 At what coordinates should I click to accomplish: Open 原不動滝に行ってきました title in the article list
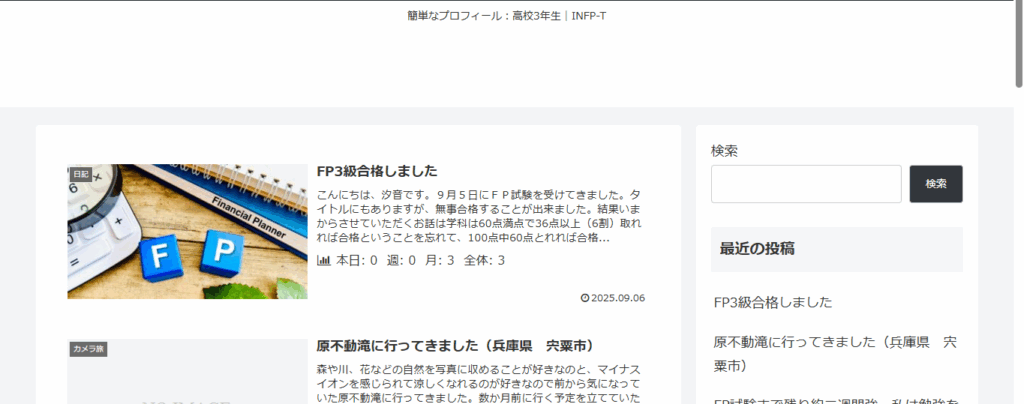[x=450, y=346]
